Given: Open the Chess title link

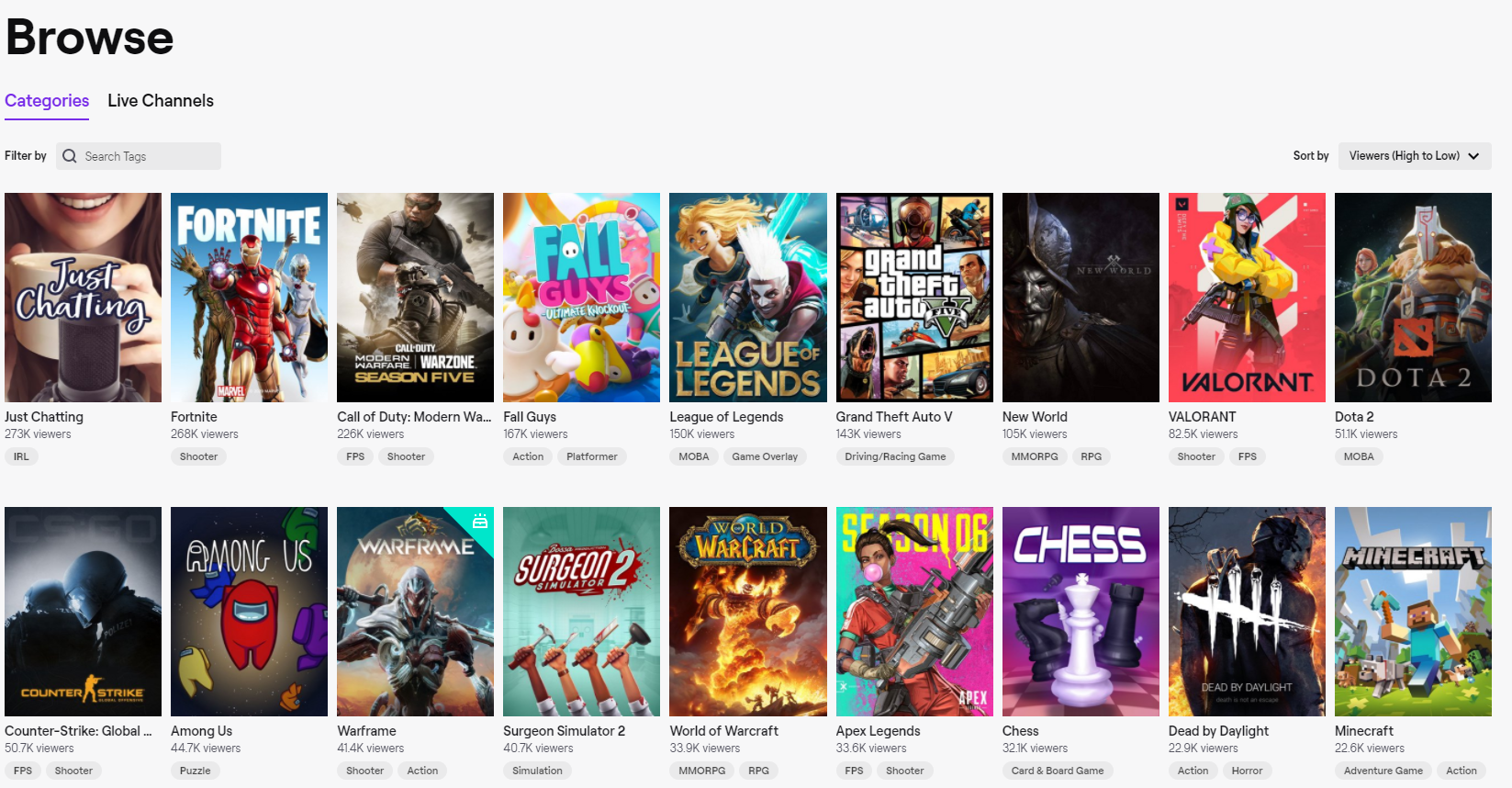Looking at the screenshot, I should tap(1021, 731).
